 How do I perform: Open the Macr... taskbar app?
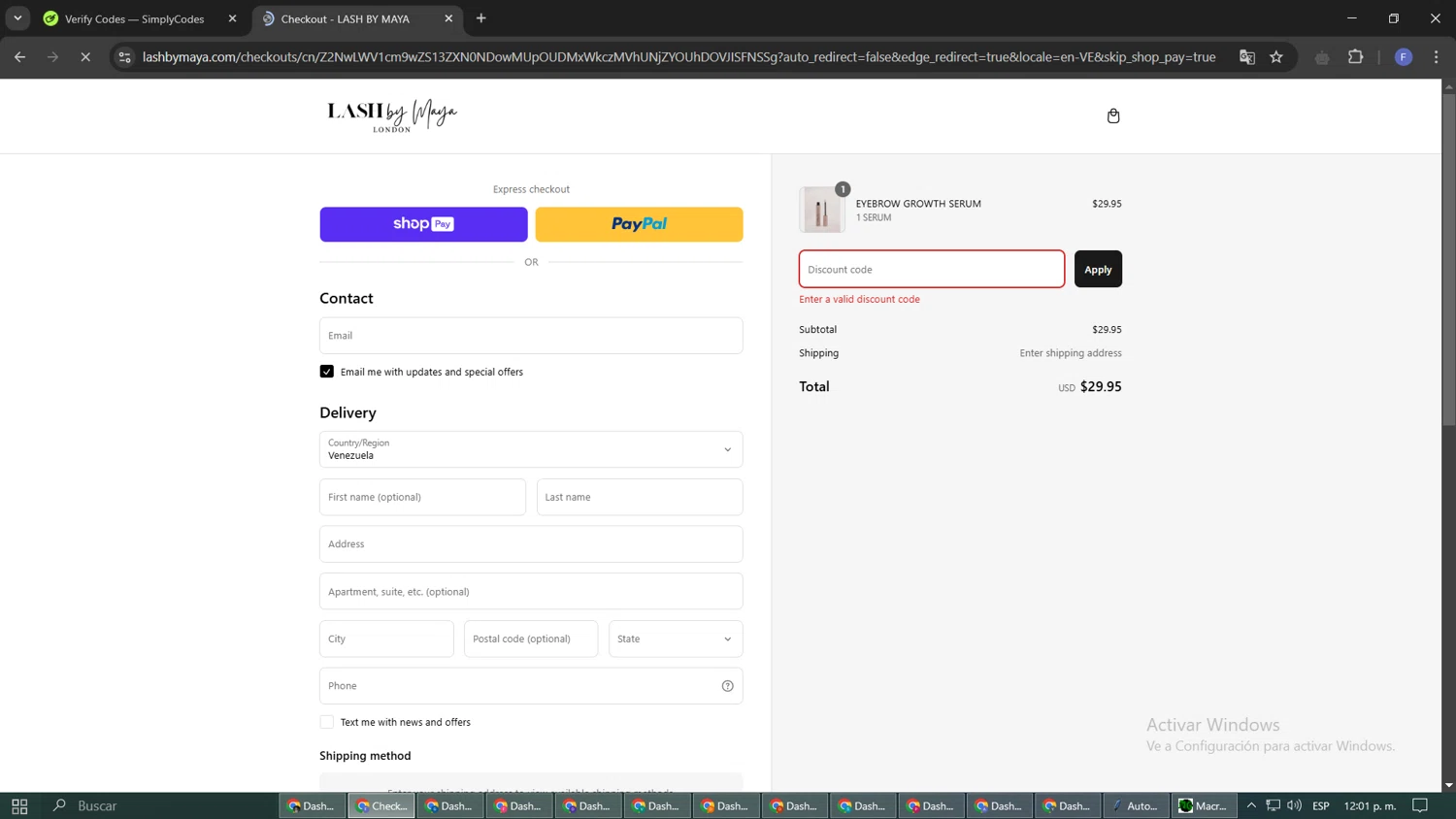(x=1204, y=805)
